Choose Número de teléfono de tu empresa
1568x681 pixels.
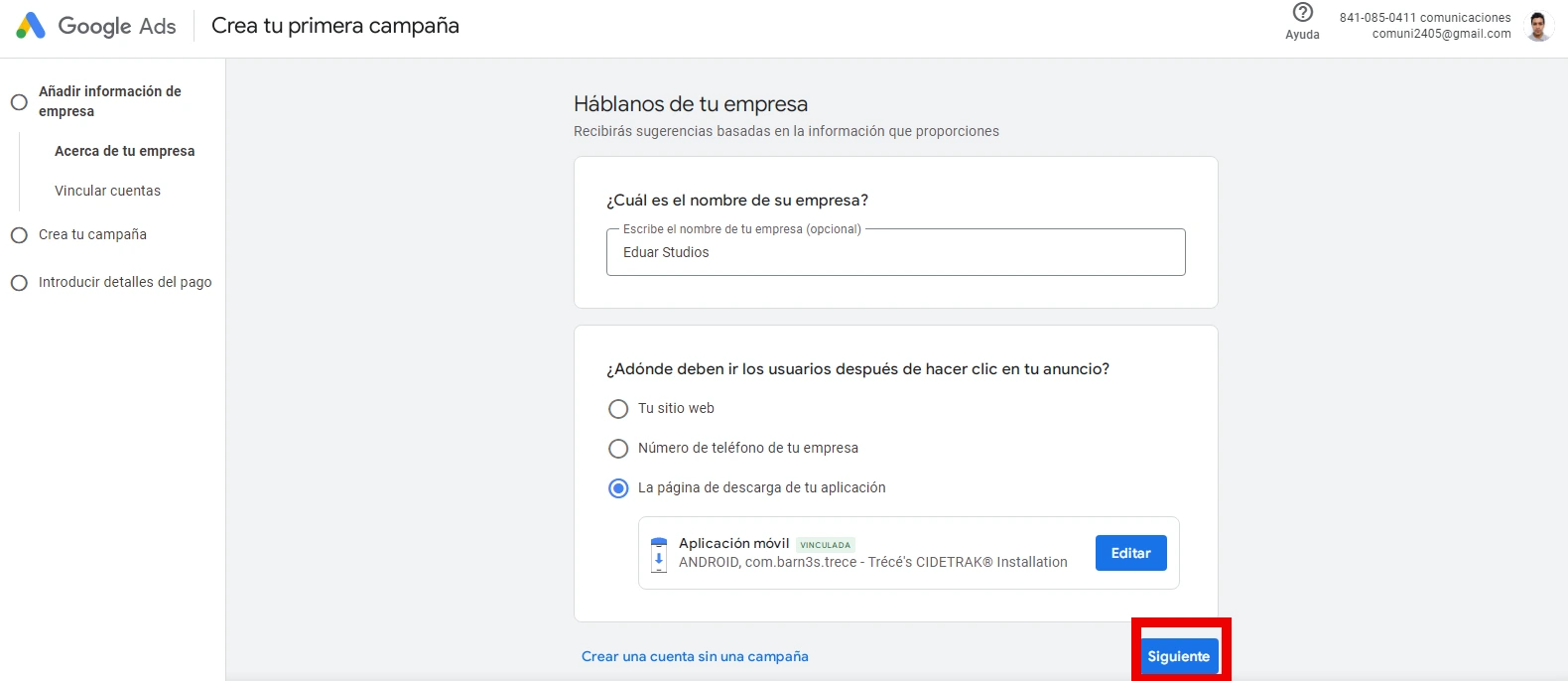click(x=618, y=449)
